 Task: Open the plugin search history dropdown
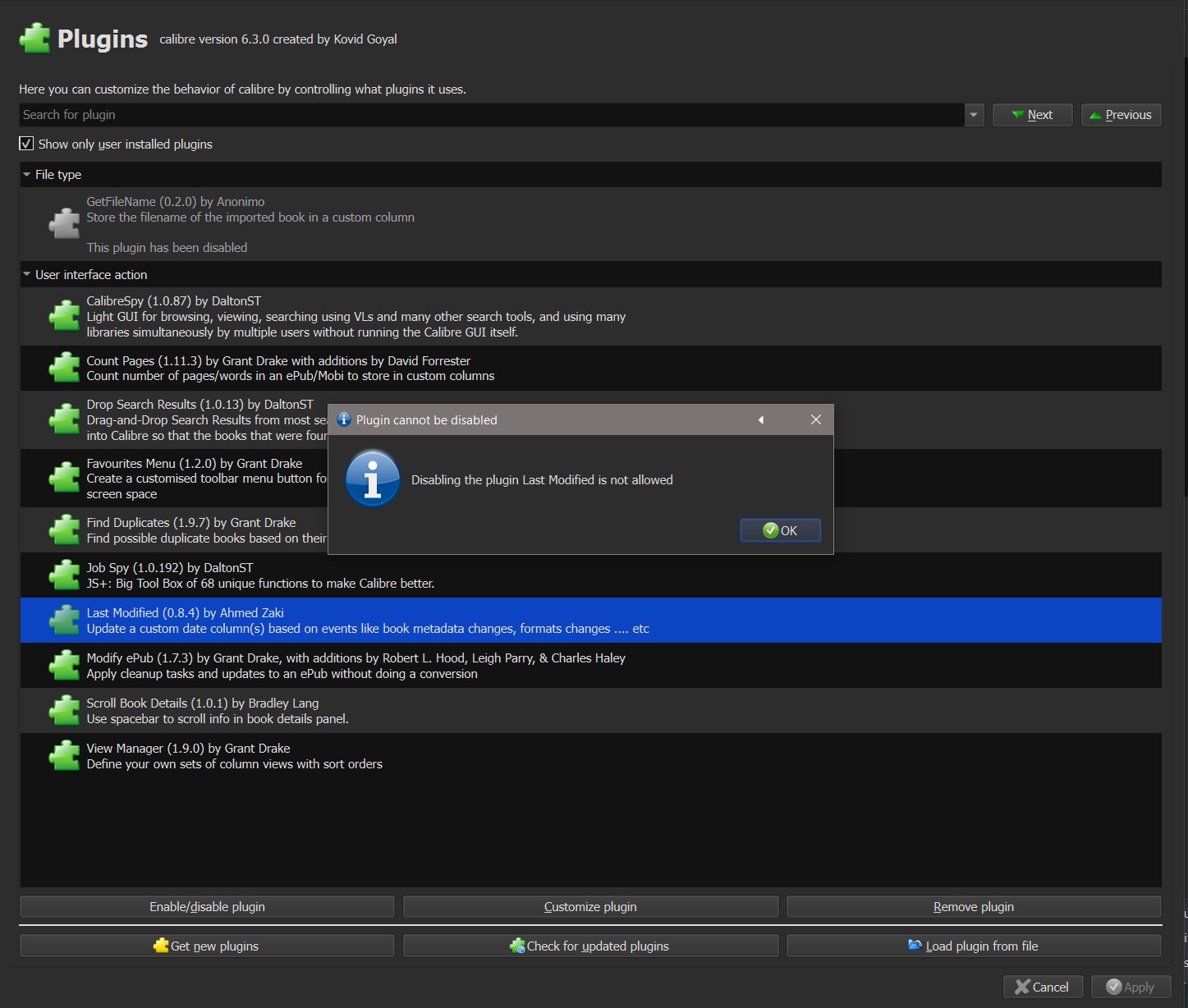coord(974,115)
